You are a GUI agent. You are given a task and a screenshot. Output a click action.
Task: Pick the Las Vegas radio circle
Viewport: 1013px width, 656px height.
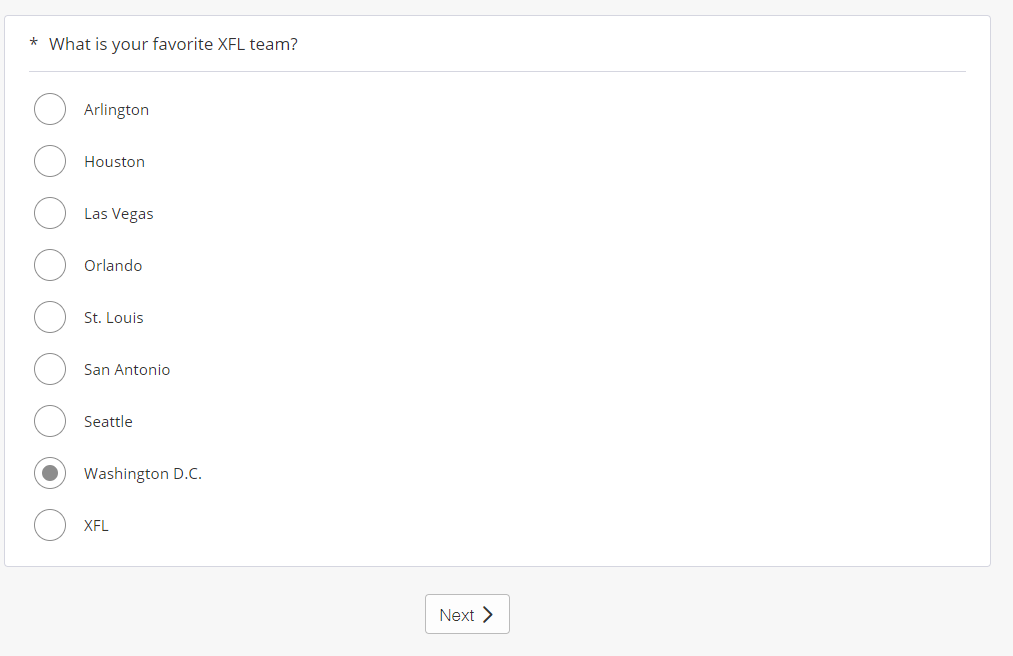pyautogui.click(x=50, y=213)
